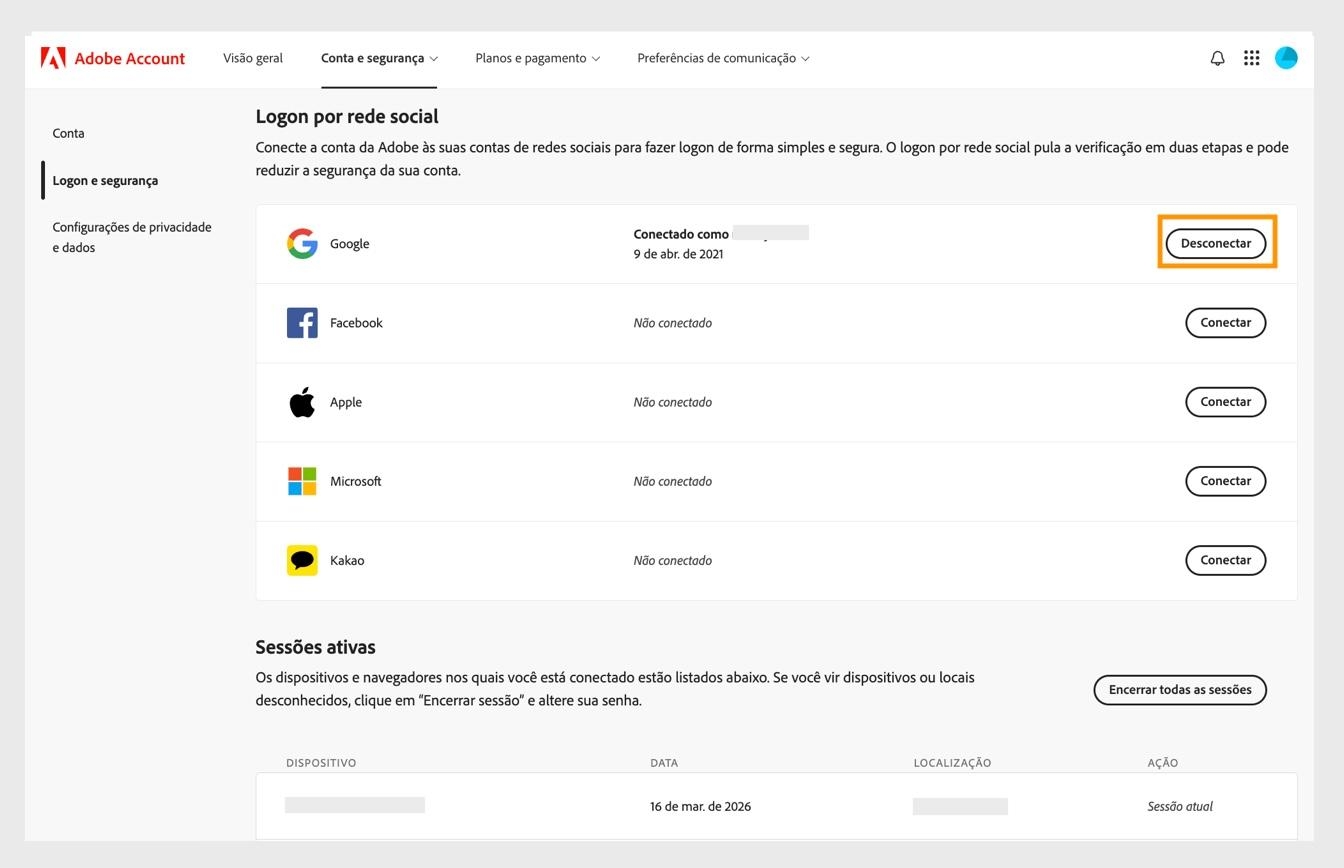Expand the Planos e pagamento dropdown
This screenshot has height=868, width=1344.
(x=536, y=57)
